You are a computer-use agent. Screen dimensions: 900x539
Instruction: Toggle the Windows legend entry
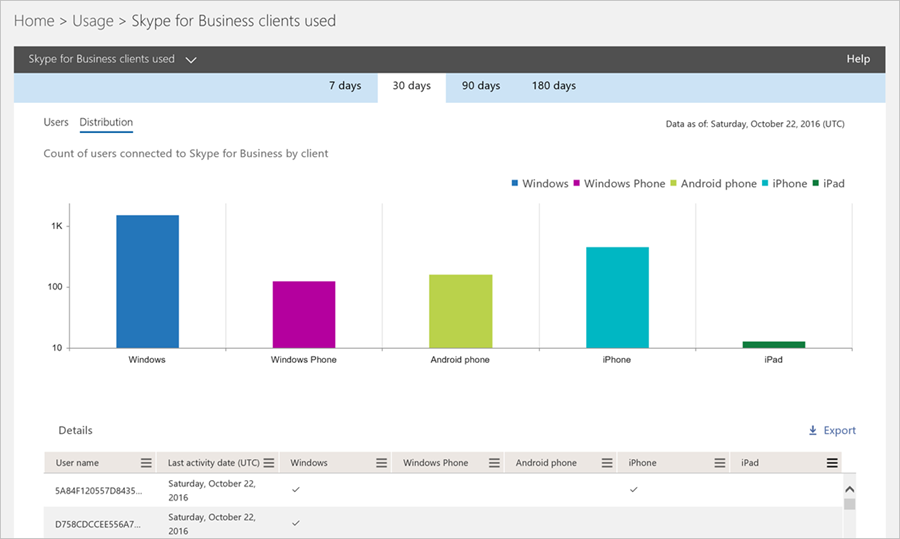(x=540, y=184)
